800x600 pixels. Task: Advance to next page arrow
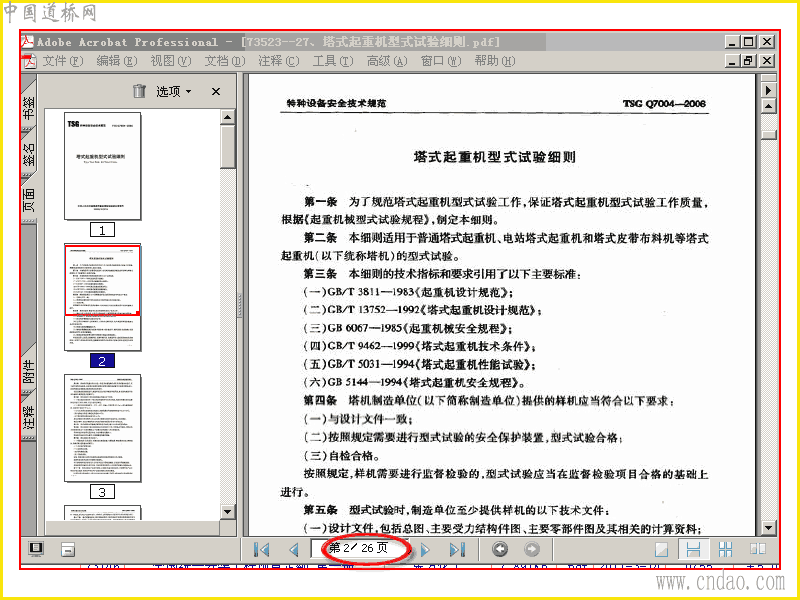point(426,549)
